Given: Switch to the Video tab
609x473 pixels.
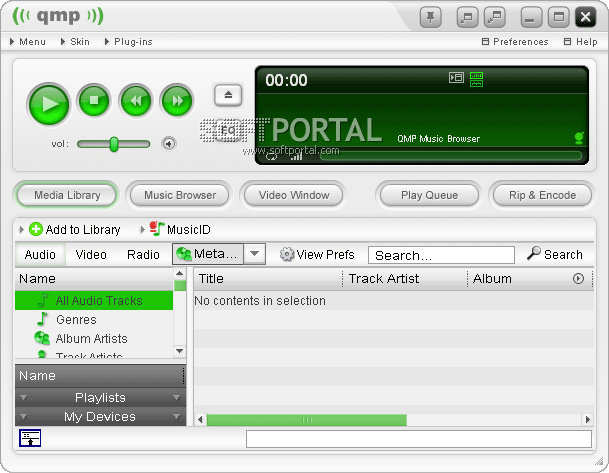Looking at the screenshot, I should (91, 254).
